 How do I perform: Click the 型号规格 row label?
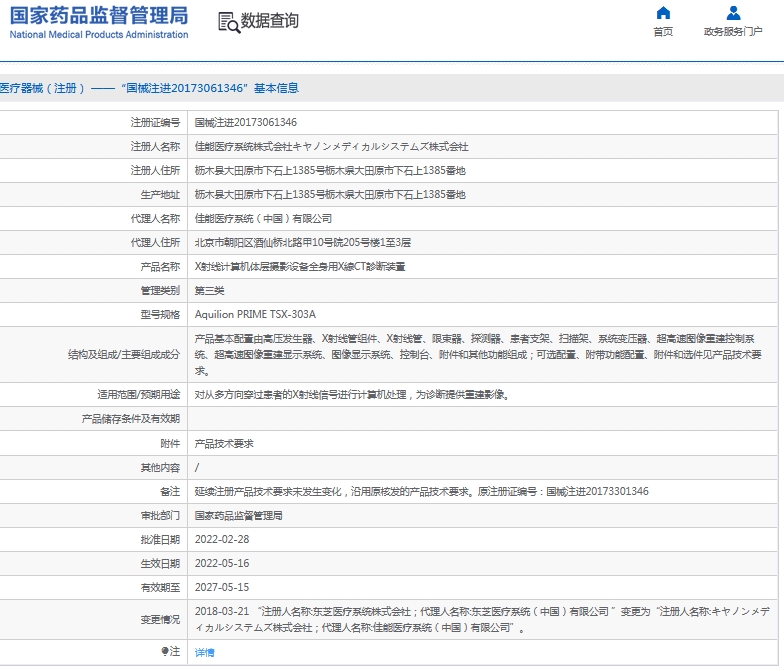[160, 314]
